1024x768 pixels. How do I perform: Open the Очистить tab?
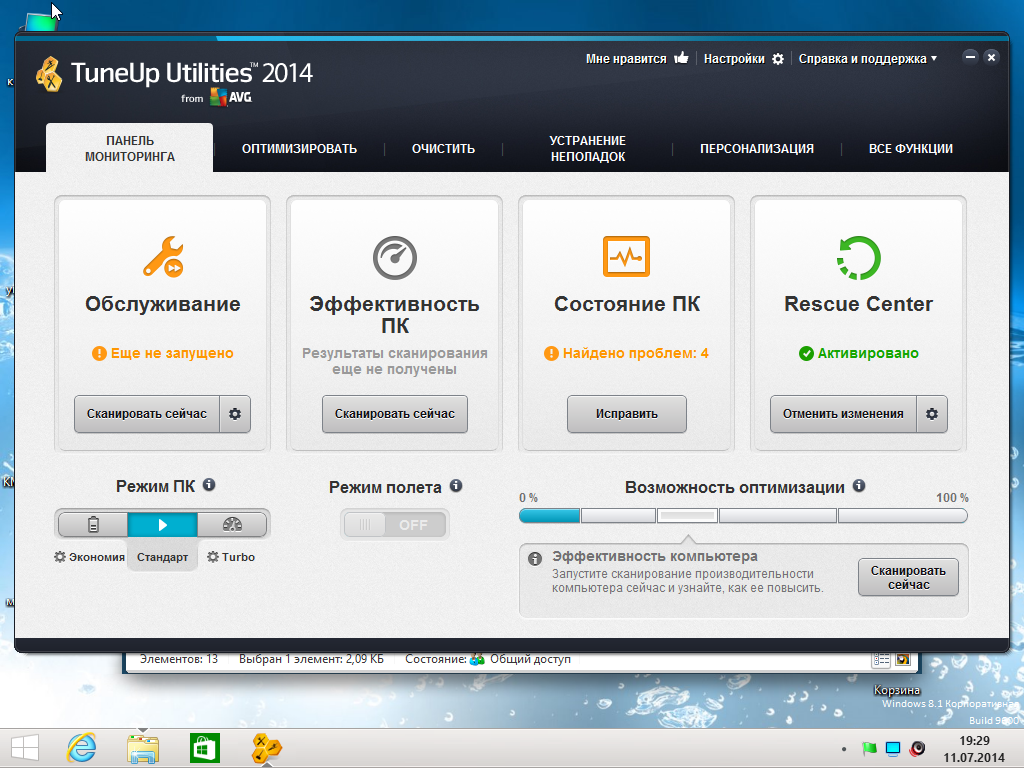coord(443,149)
